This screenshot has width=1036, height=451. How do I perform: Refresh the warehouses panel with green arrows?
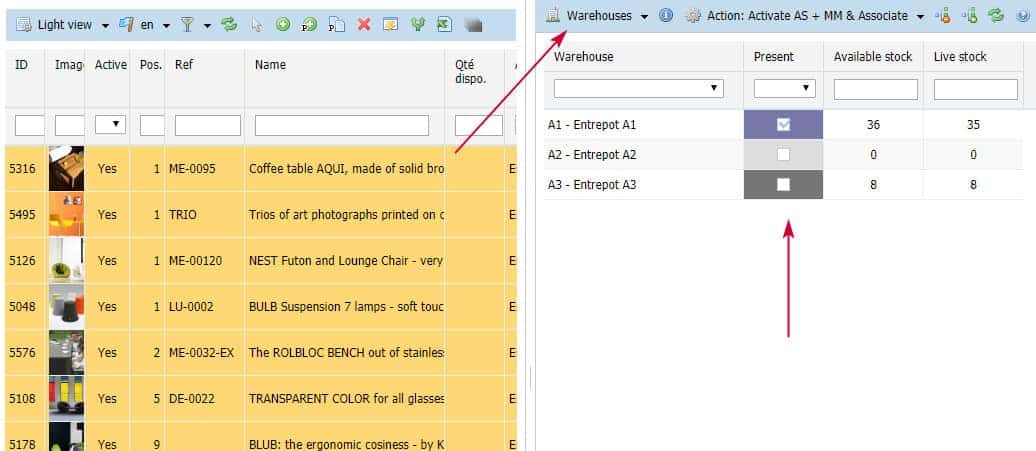click(995, 16)
